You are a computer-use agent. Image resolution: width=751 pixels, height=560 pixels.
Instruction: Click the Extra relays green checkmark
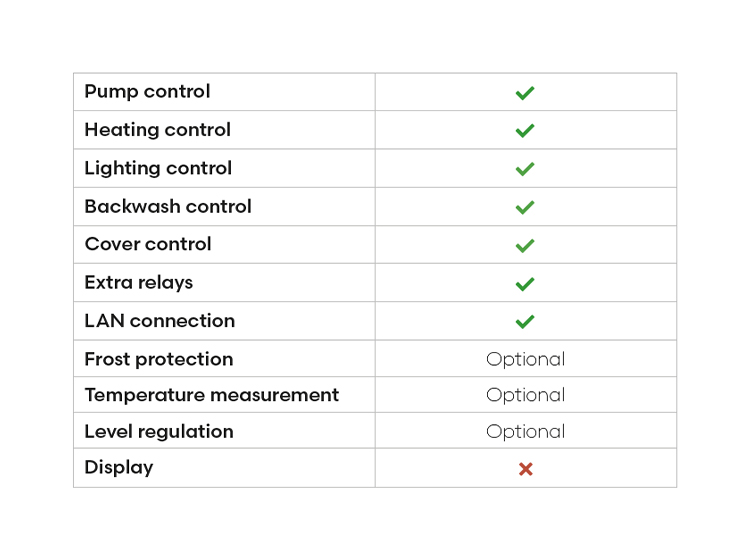point(525,284)
